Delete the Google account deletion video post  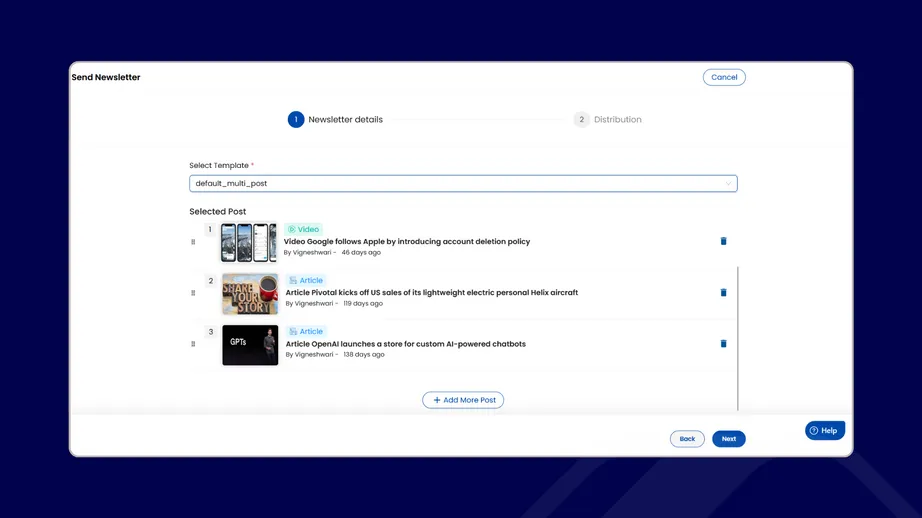coord(723,241)
